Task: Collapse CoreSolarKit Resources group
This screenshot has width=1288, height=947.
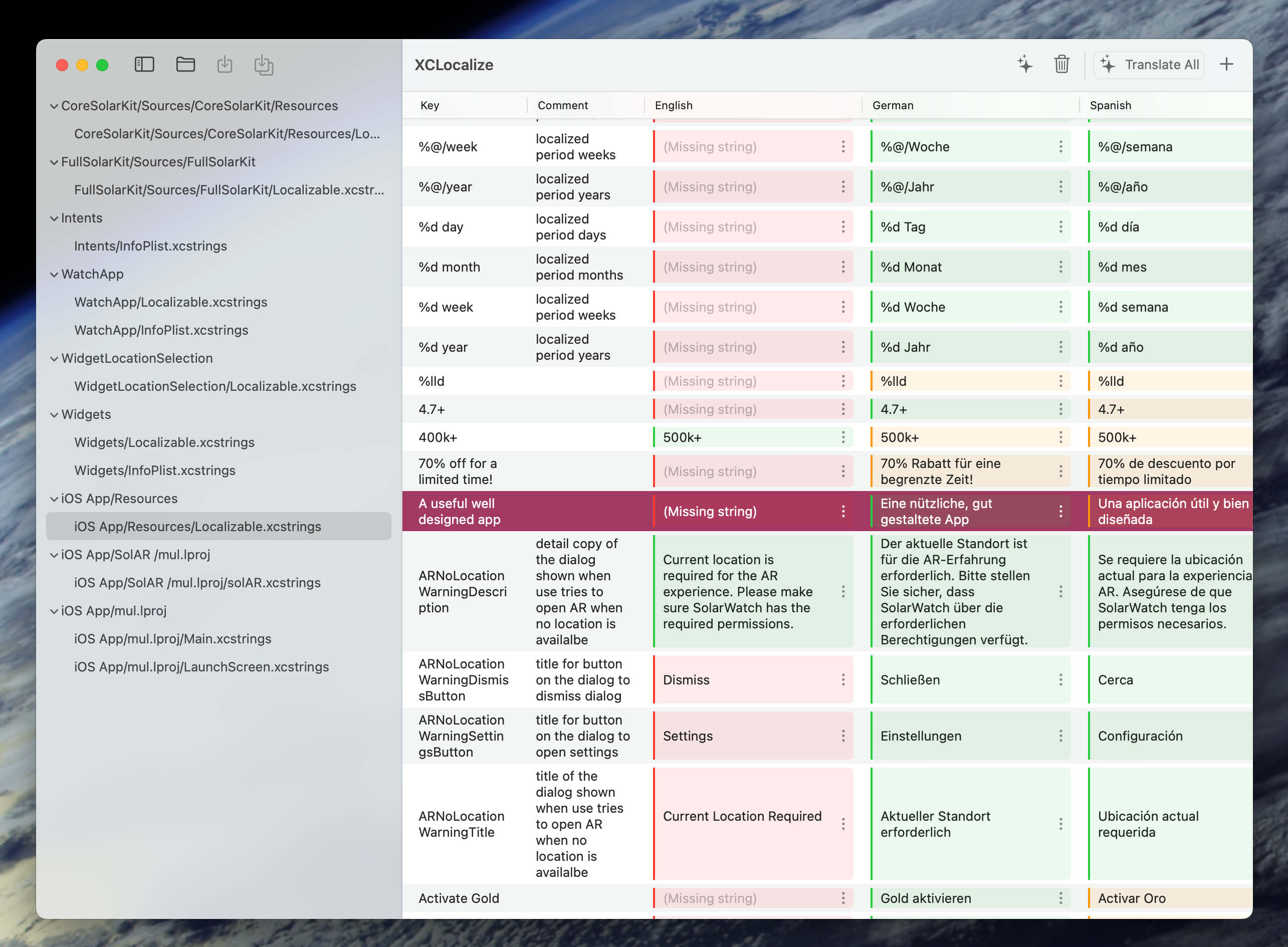Action: (54, 106)
